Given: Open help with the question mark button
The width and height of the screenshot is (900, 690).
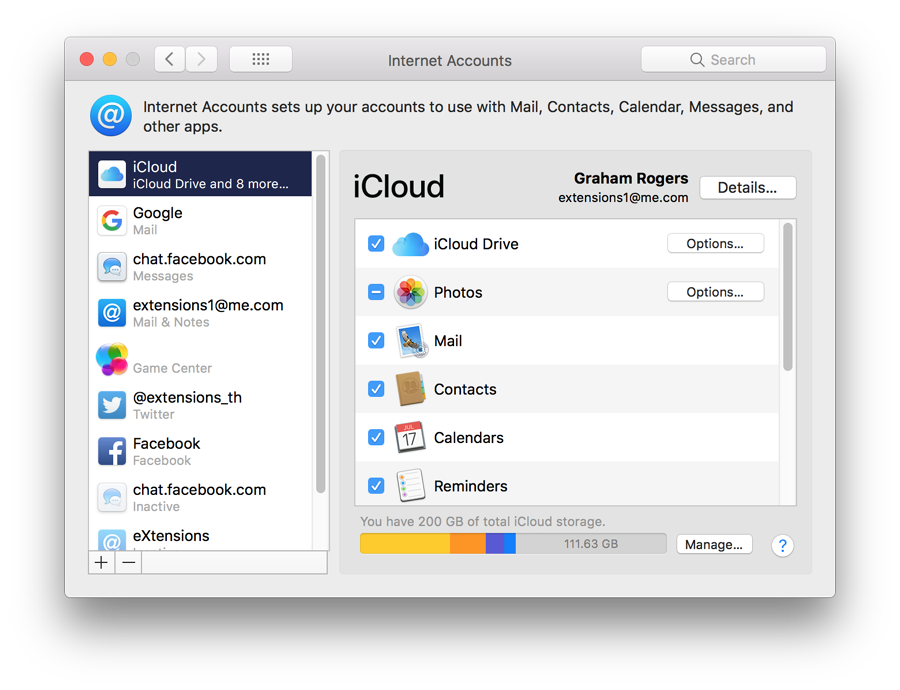Looking at the screenshot, I should (x=782, y=545).
